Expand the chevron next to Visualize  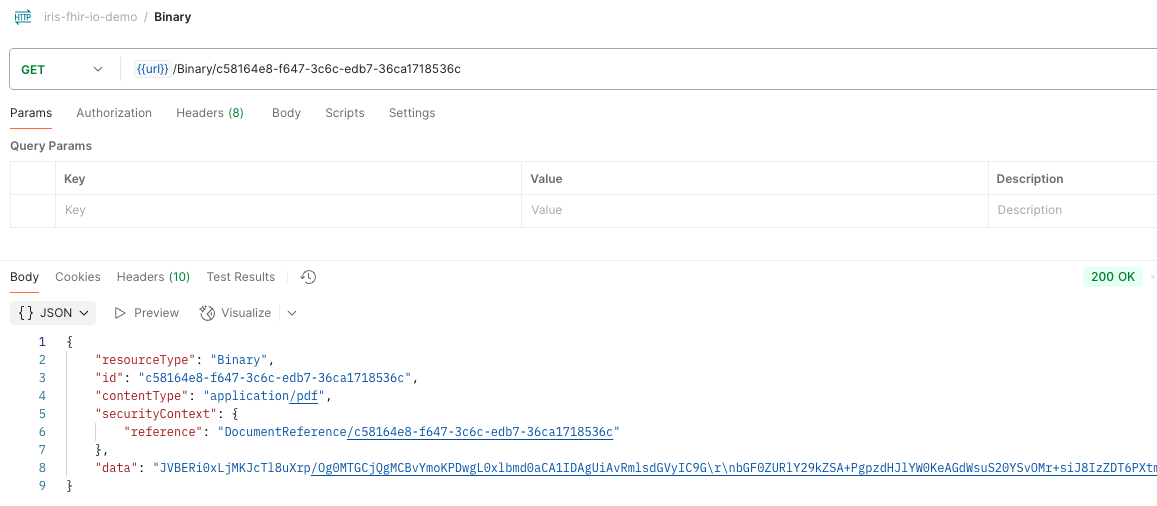292,313
